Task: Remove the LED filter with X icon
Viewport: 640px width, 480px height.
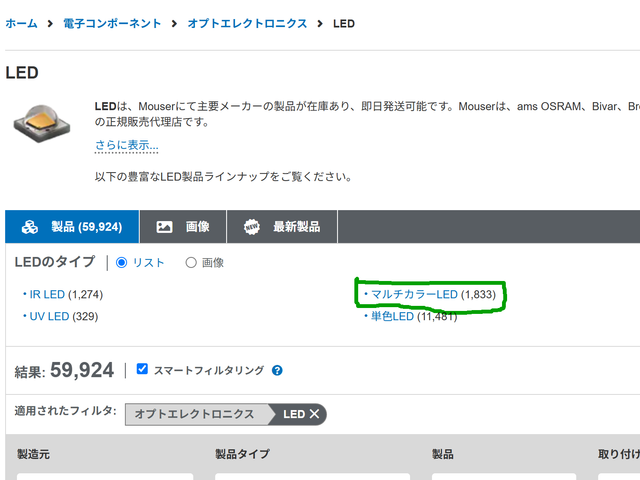Action: tap(314, 414)
